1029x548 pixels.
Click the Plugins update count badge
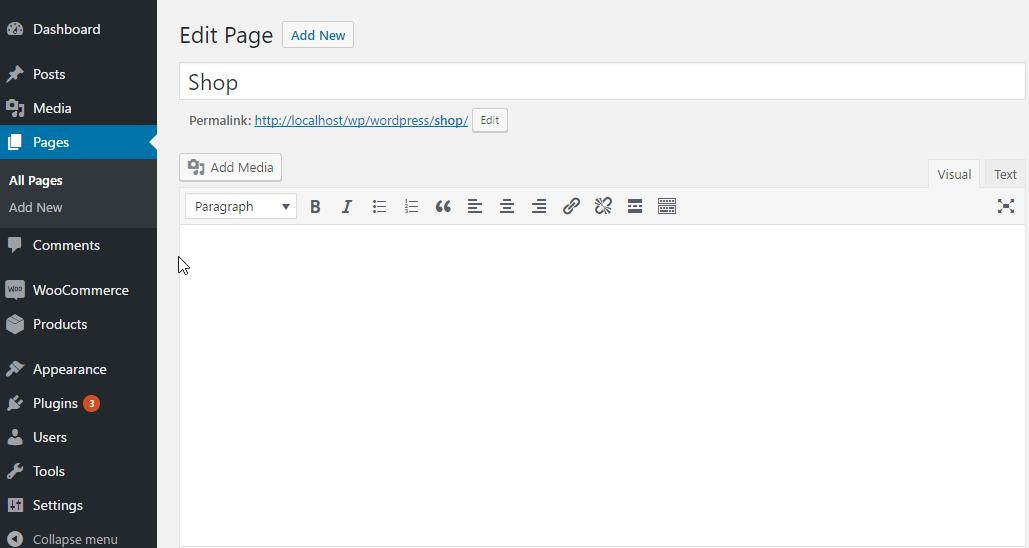tap(91, 404)
